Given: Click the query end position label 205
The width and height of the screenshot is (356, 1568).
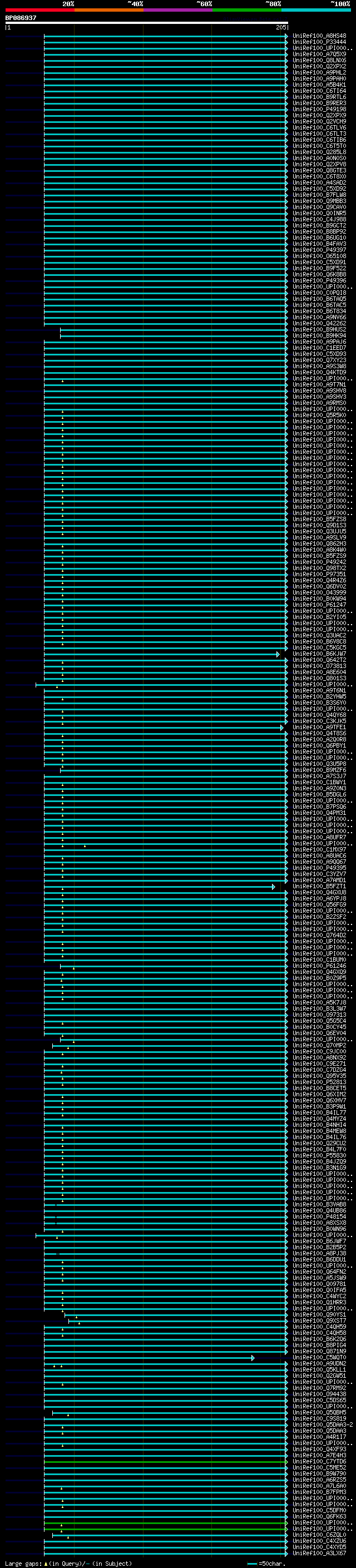Looking at the screenshot, I should (280, 27).
